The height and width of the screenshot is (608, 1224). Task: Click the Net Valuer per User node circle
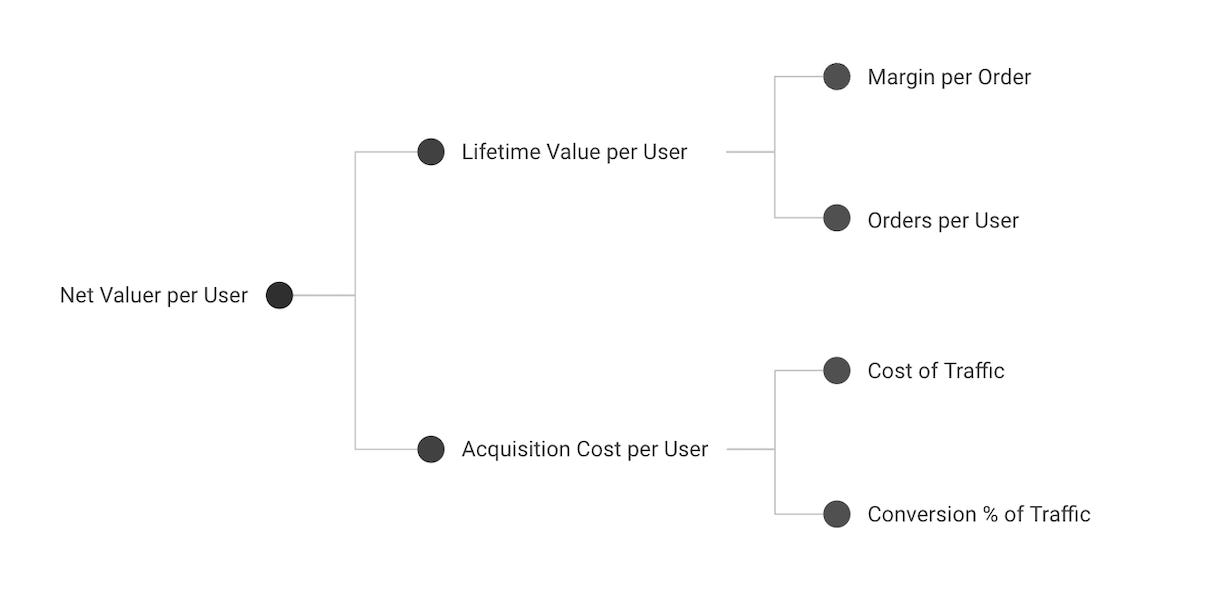tap(279, 296)
